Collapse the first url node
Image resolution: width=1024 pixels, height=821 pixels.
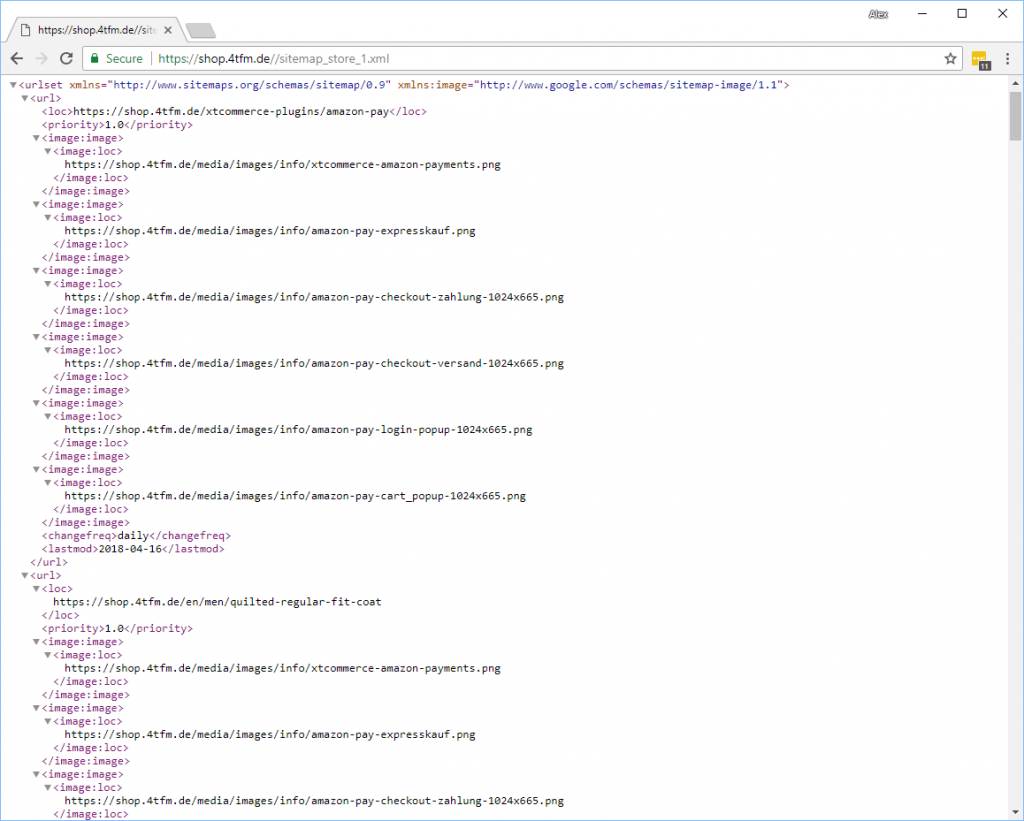pos(25,99)
